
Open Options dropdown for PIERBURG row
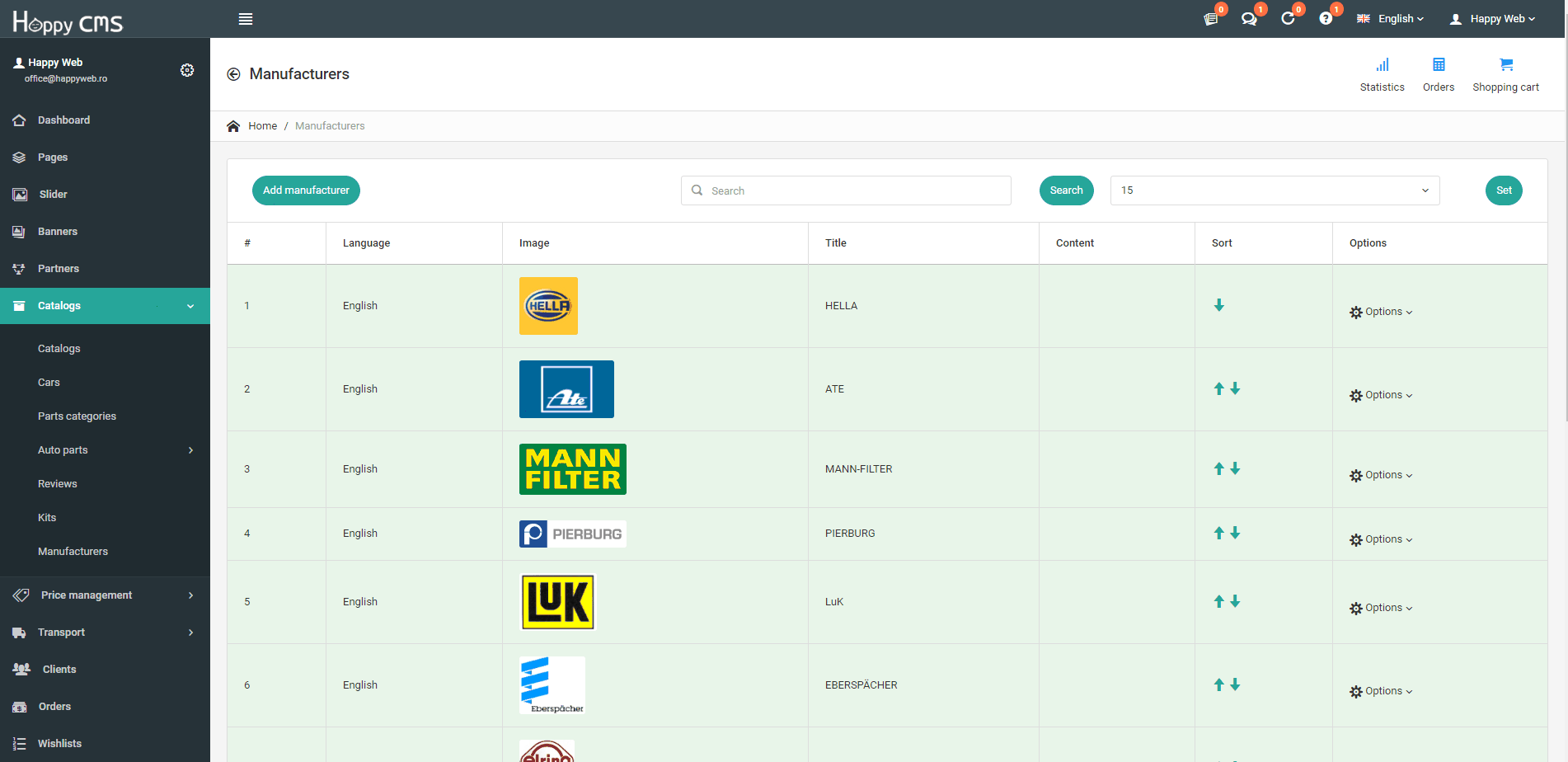(x=1381, y=539)
